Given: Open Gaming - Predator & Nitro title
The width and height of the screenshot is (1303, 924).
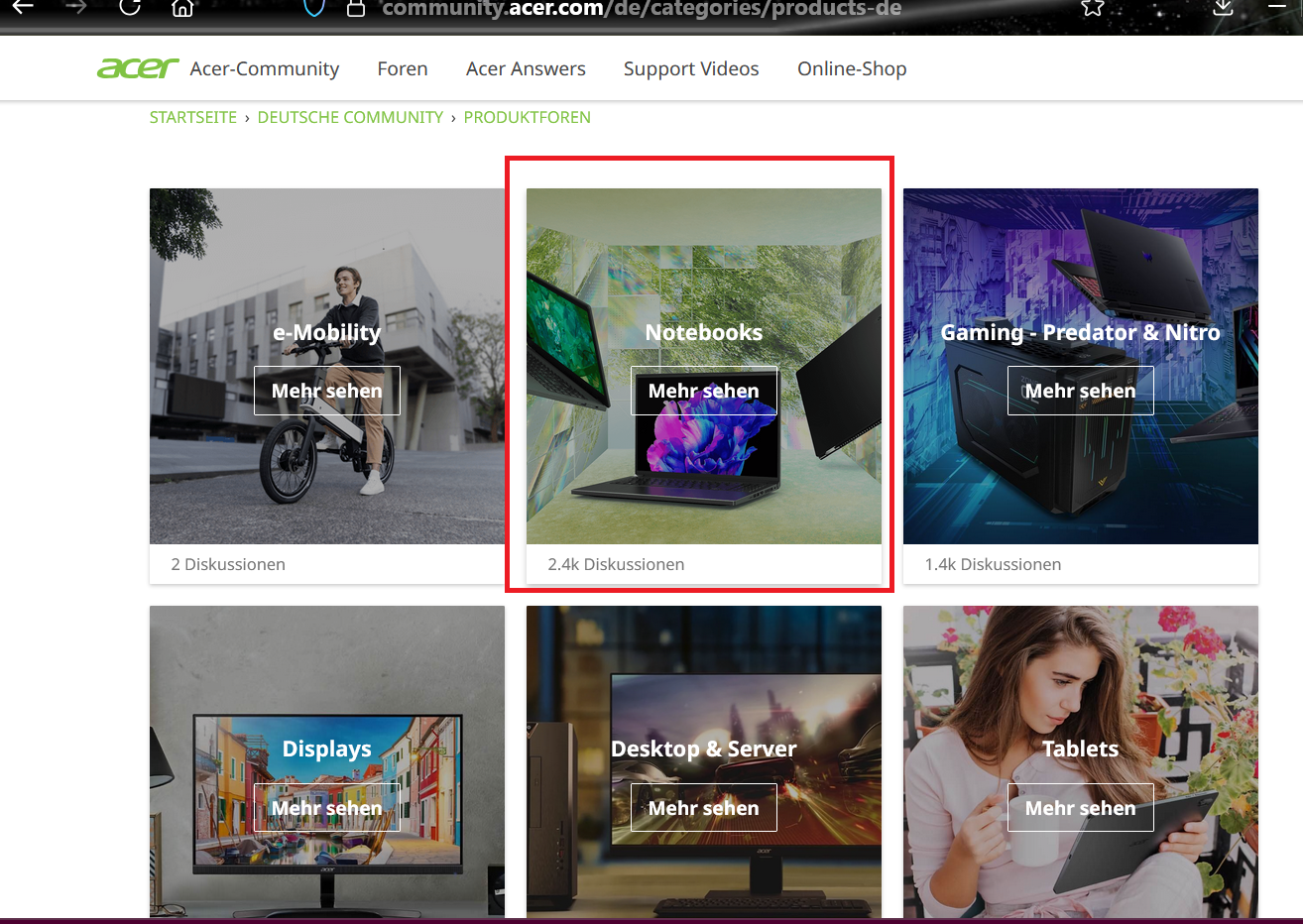Looking at the screenshot, I should point(1081,332).
